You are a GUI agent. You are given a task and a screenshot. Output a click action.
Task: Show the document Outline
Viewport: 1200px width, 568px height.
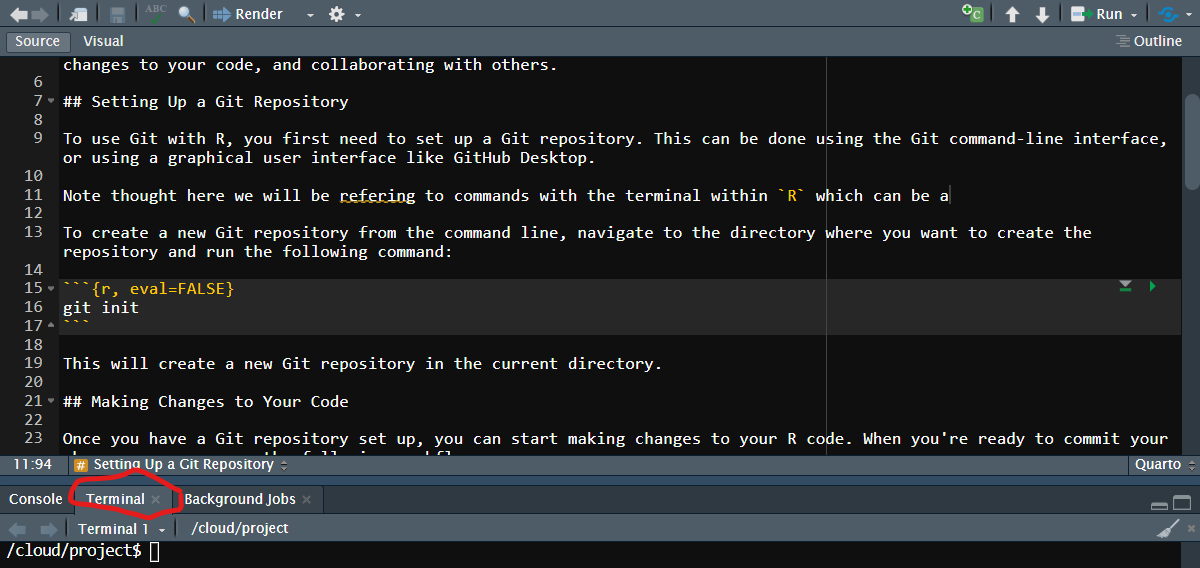(x=1149, y=41)
